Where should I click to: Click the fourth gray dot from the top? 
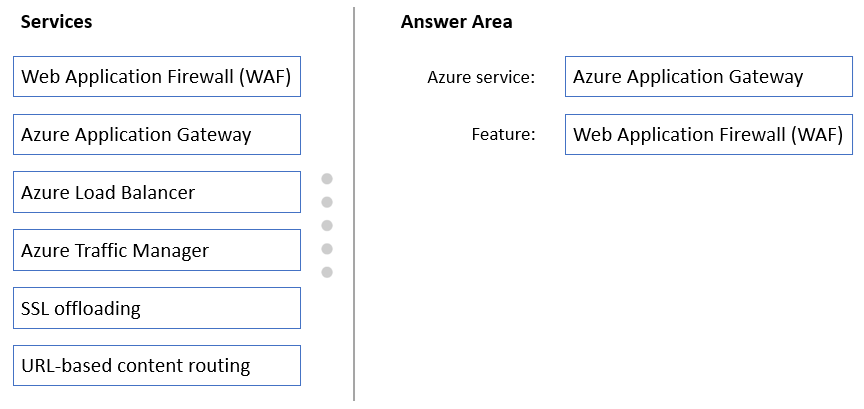point(327,249)
